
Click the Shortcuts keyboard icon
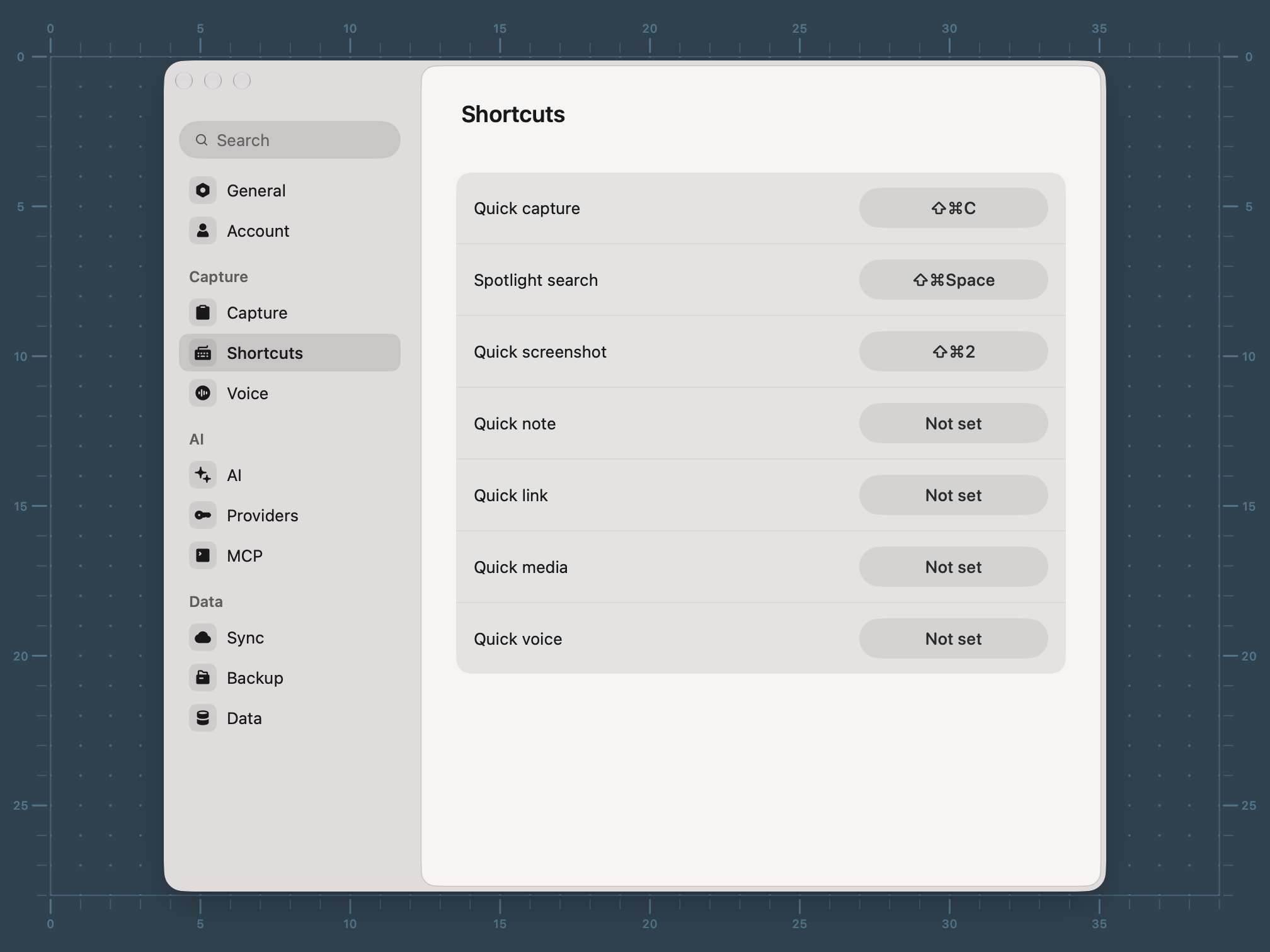coord(203,353)
